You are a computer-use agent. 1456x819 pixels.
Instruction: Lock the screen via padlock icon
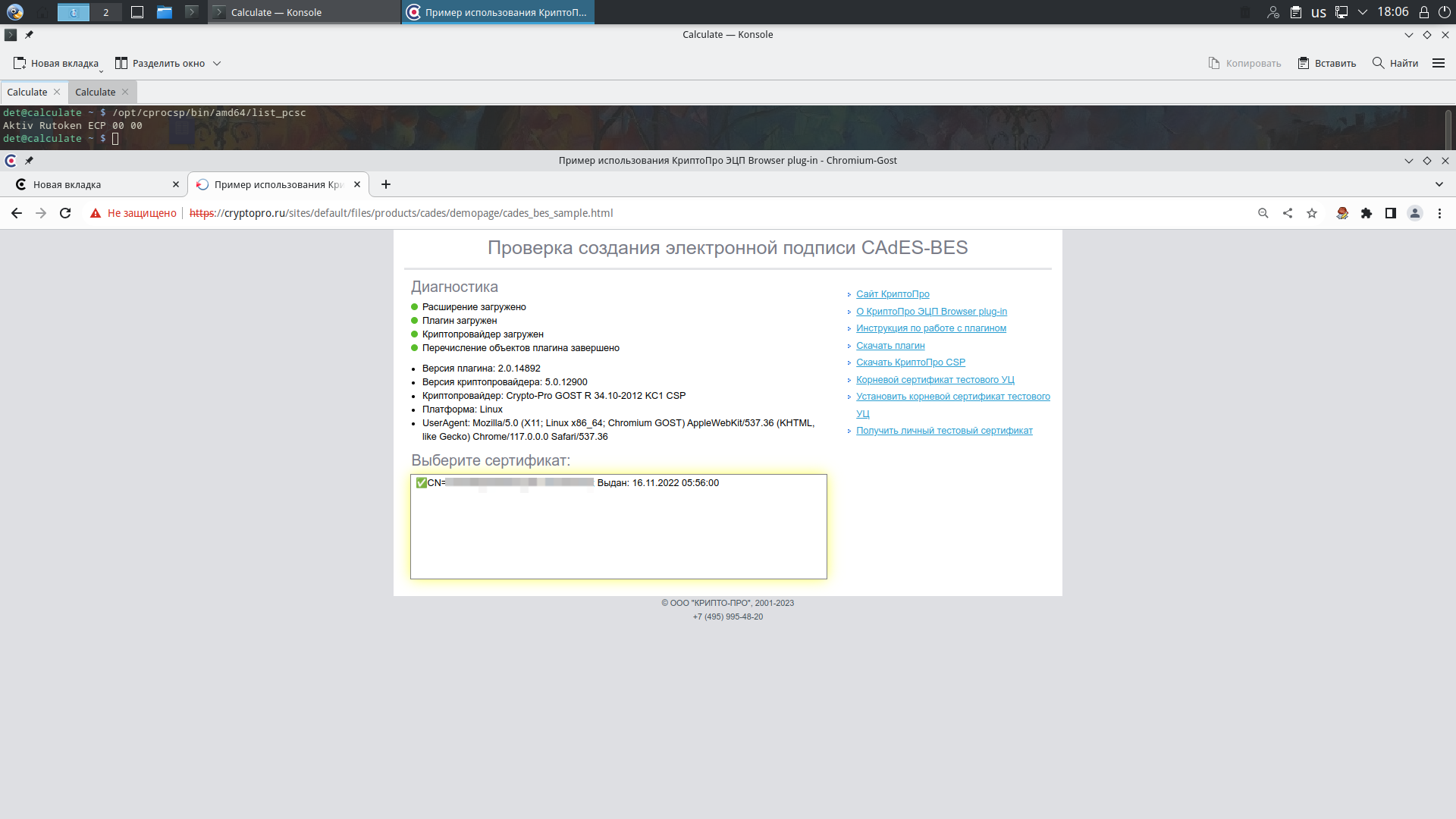pyautogui.click(x=1424, y=12)
